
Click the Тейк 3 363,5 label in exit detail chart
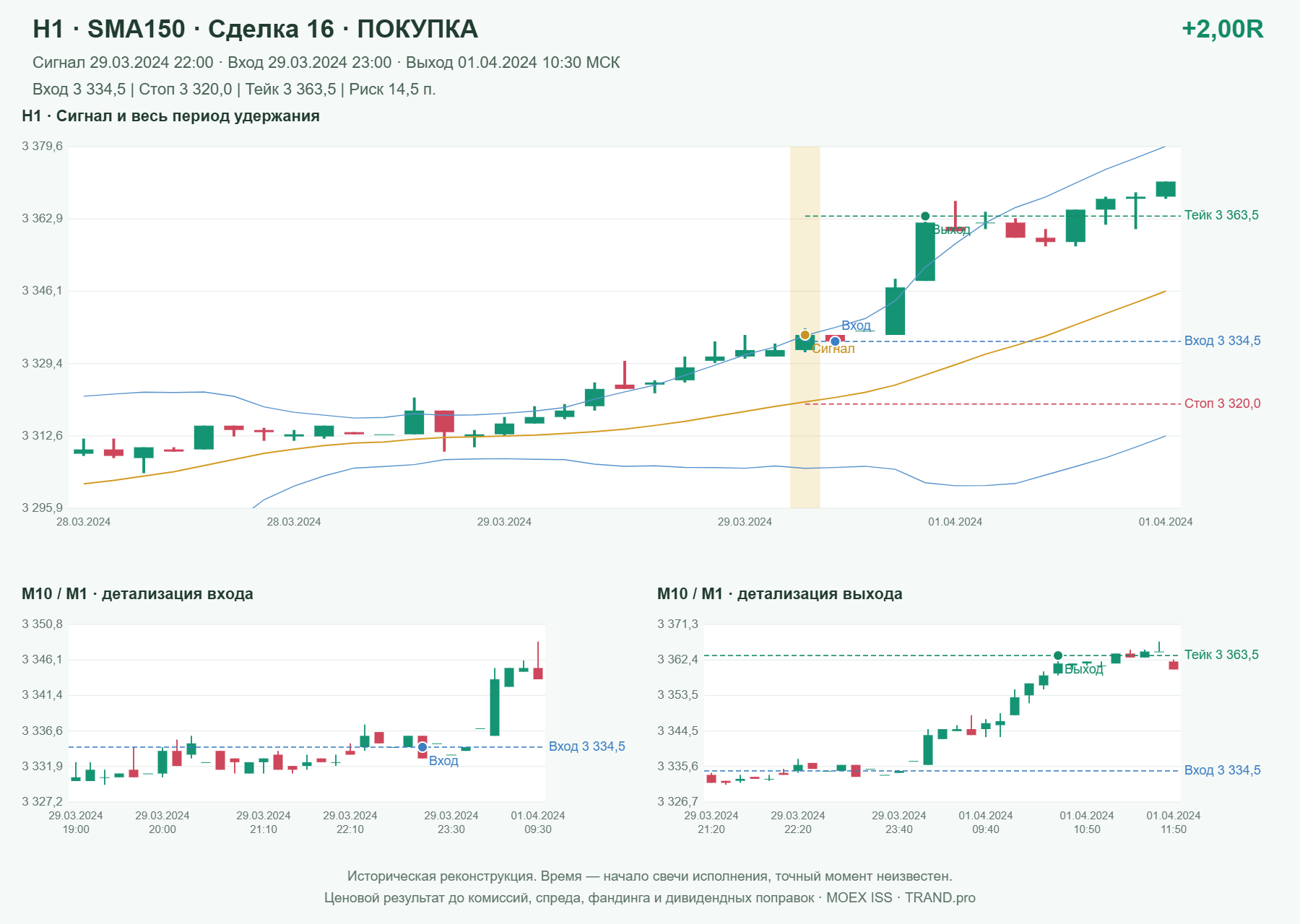1221,655
